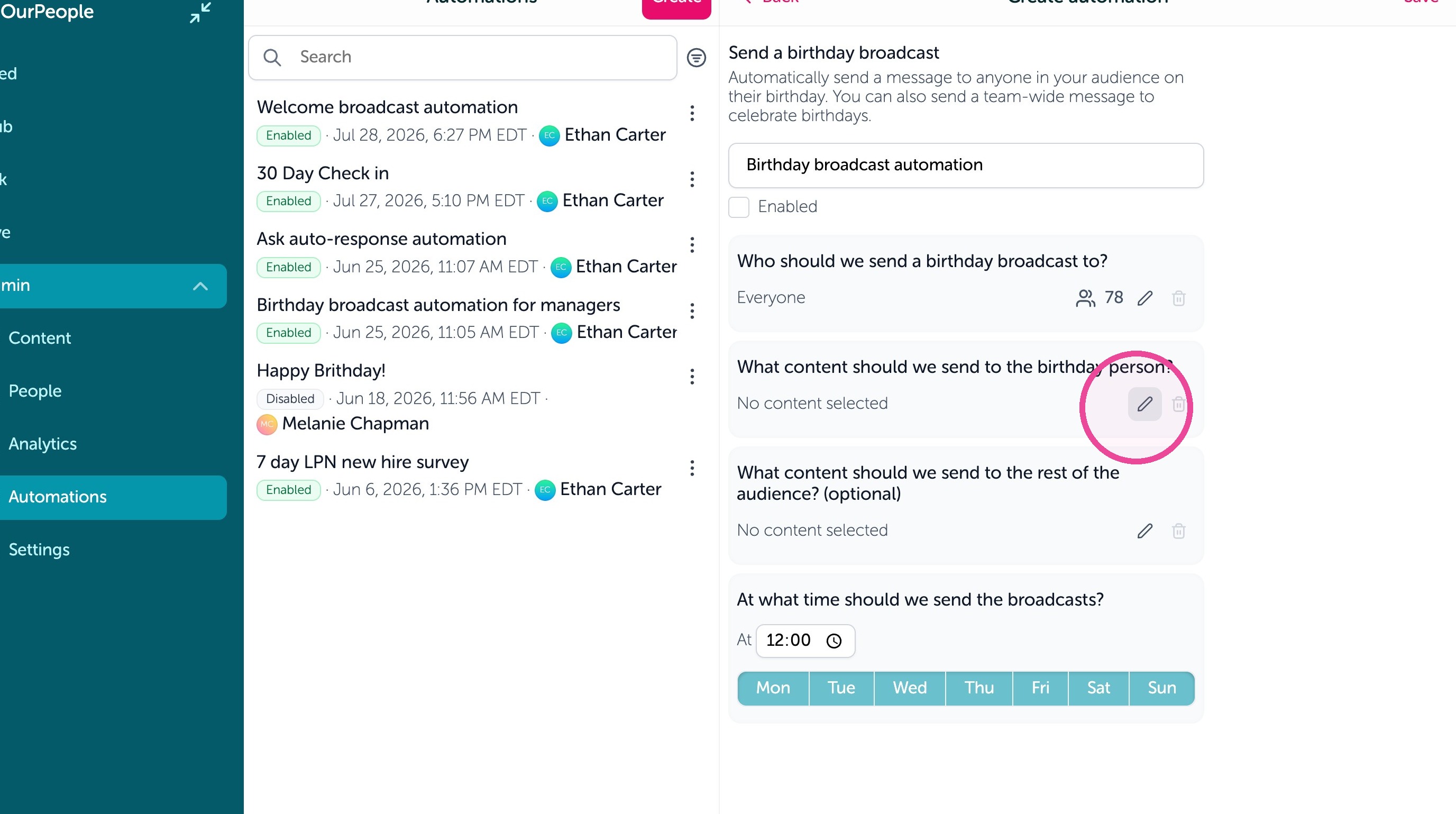Collapse the sidebar with arrows icon
Image resolution: width=1456 pixels, height=814 pixels.
point(200,13)
